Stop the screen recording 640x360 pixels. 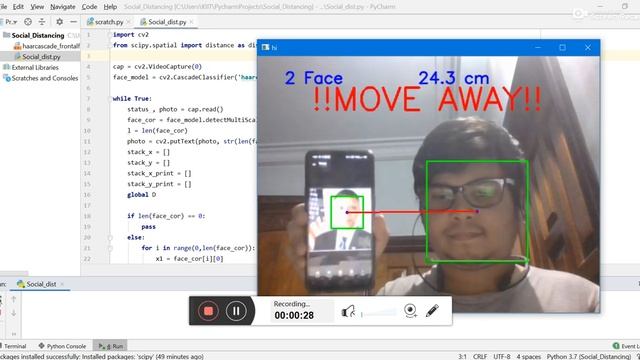(x=208, y=311)
